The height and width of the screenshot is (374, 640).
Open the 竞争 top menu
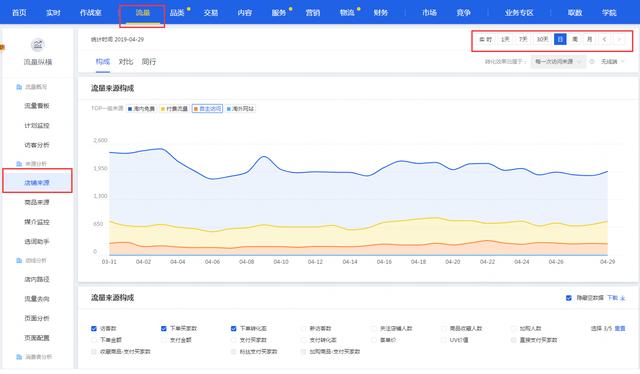click(x=463, y=13)
